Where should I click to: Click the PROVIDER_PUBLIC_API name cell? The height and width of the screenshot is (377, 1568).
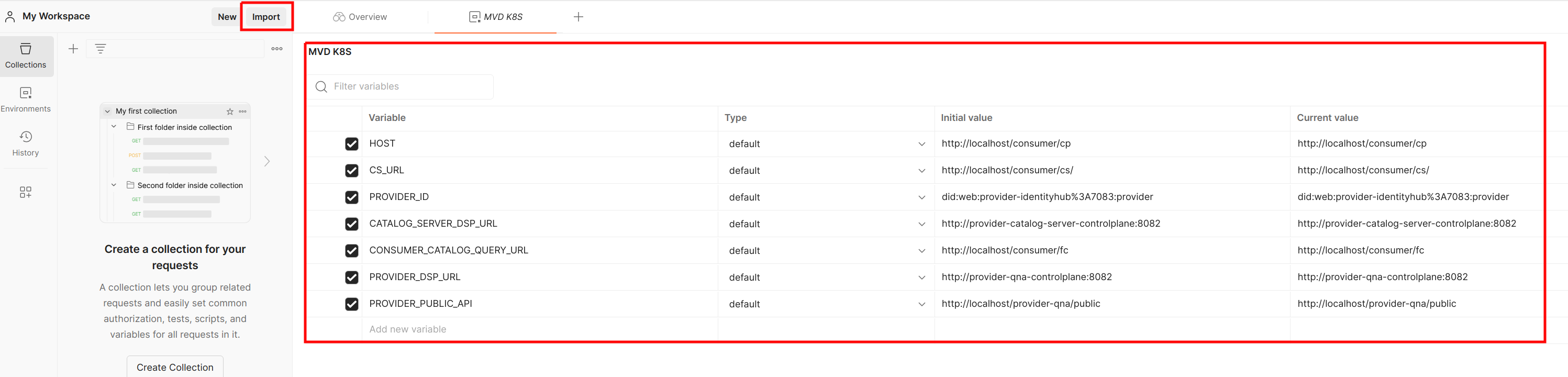click(x=539, y=304)
